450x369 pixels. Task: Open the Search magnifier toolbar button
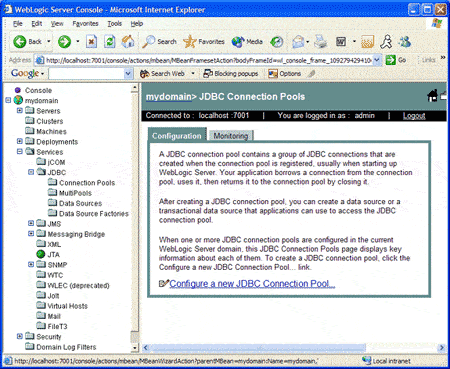pyautogui.click(x=159, y=42)
